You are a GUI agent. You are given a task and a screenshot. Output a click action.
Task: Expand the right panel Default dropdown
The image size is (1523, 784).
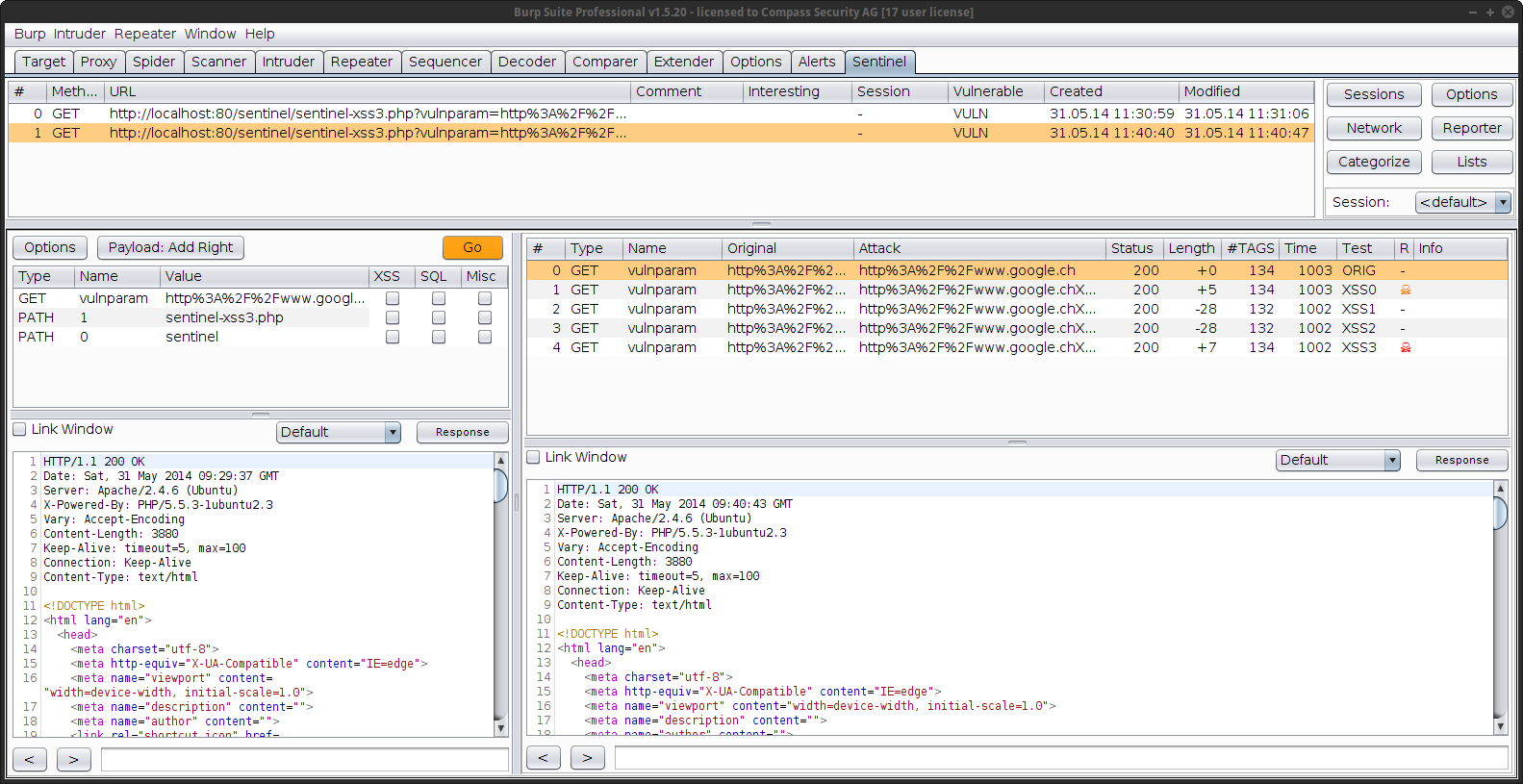[x=1392, y=460]
